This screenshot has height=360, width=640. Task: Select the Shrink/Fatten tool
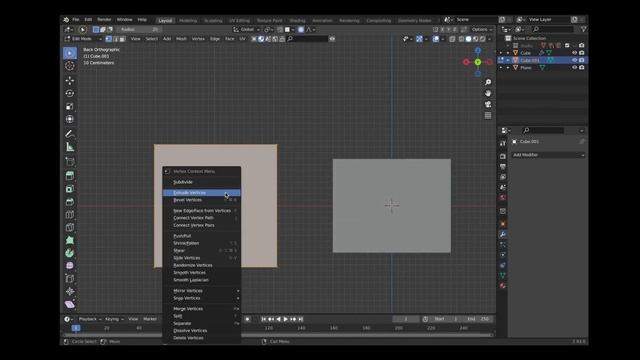pos(70,291)
